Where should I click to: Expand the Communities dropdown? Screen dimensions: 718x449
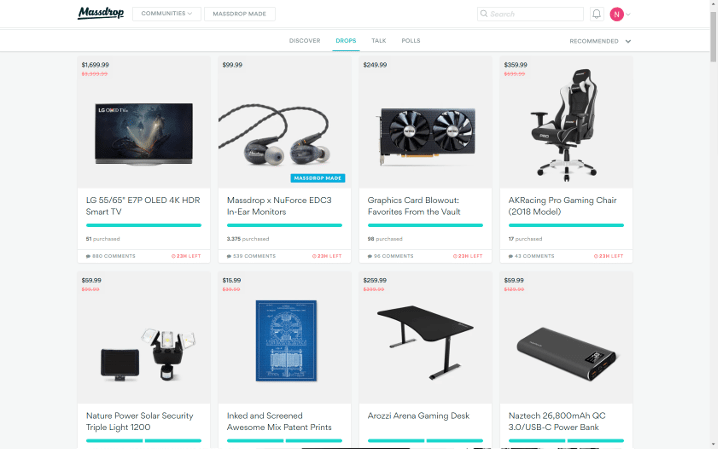167,14
